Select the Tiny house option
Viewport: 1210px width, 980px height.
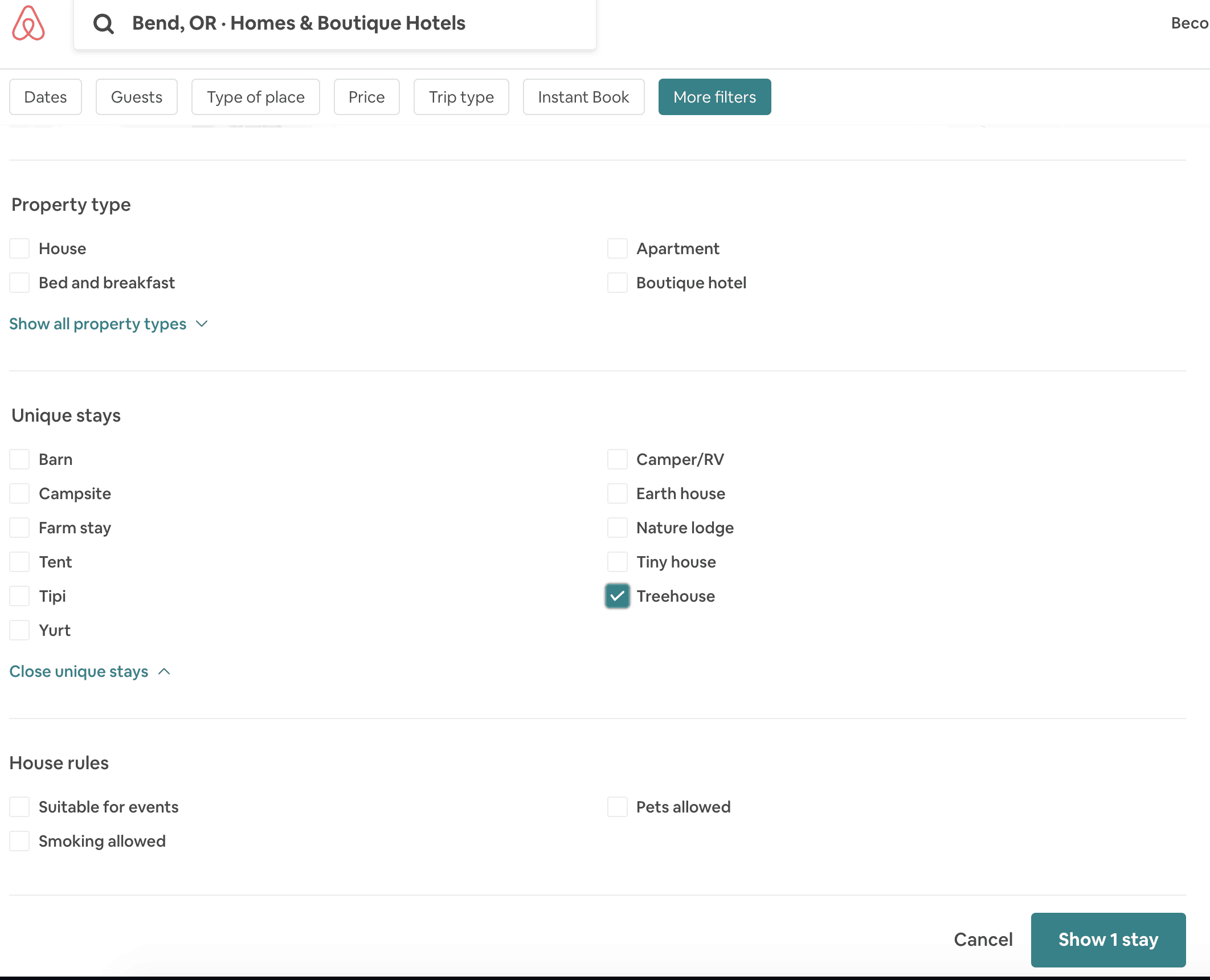617,562
